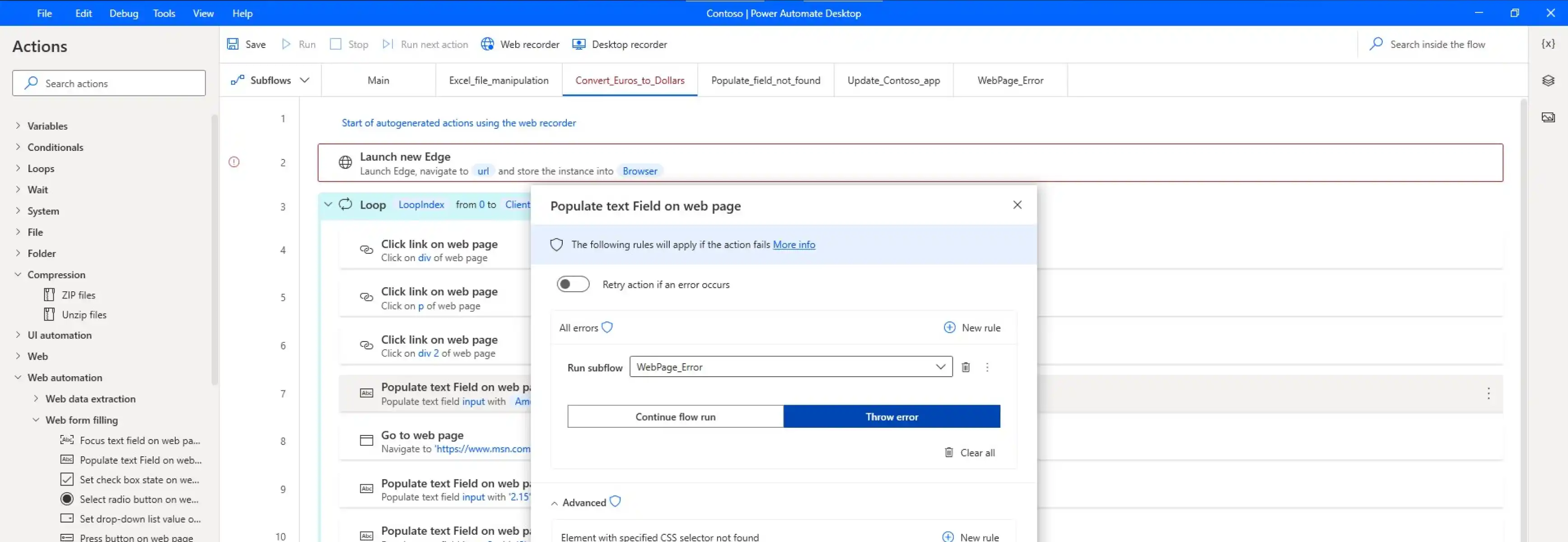Expand Web data extraction group
Viewport: 1568px width, 542px height.
click(x=36, y=398)
